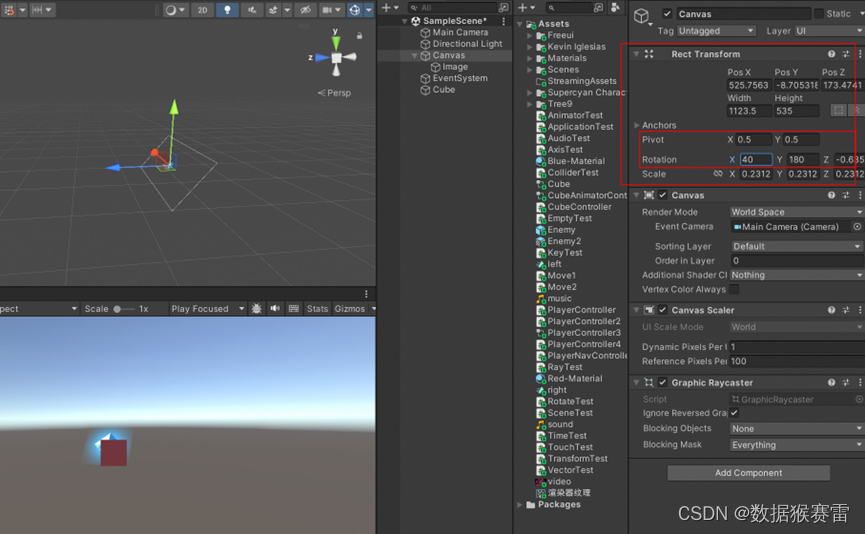Screen dimensions: 865x534
Task: Toggle scene lighting bulb button
Action: [x=227, y=9]
